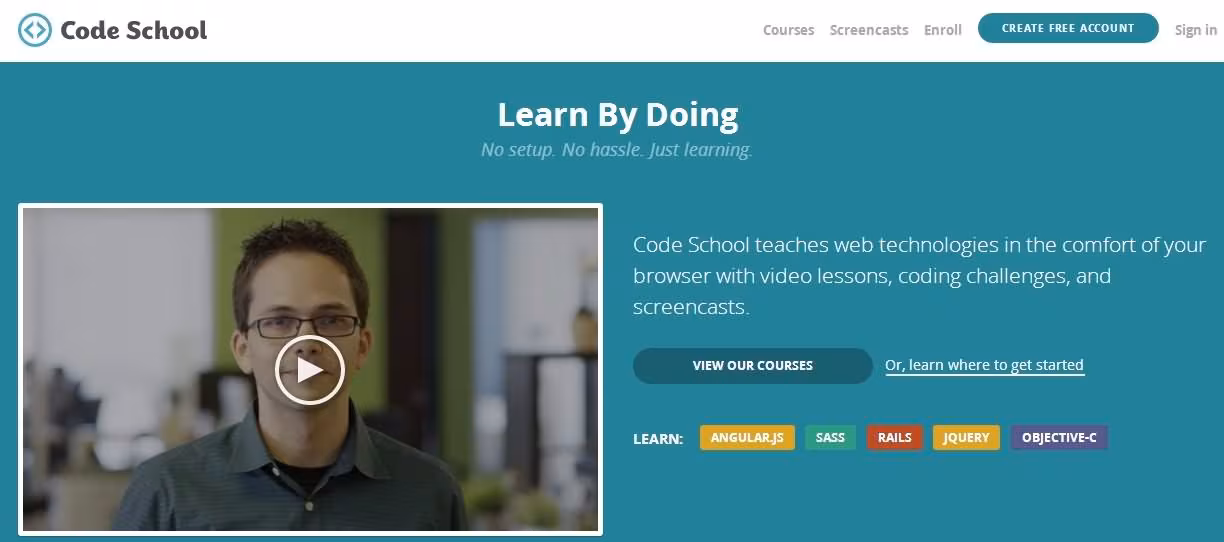The height and width of the screenshot is (542, 1224).
Task: Go to the Screencasts page
Action: (869, 30)
